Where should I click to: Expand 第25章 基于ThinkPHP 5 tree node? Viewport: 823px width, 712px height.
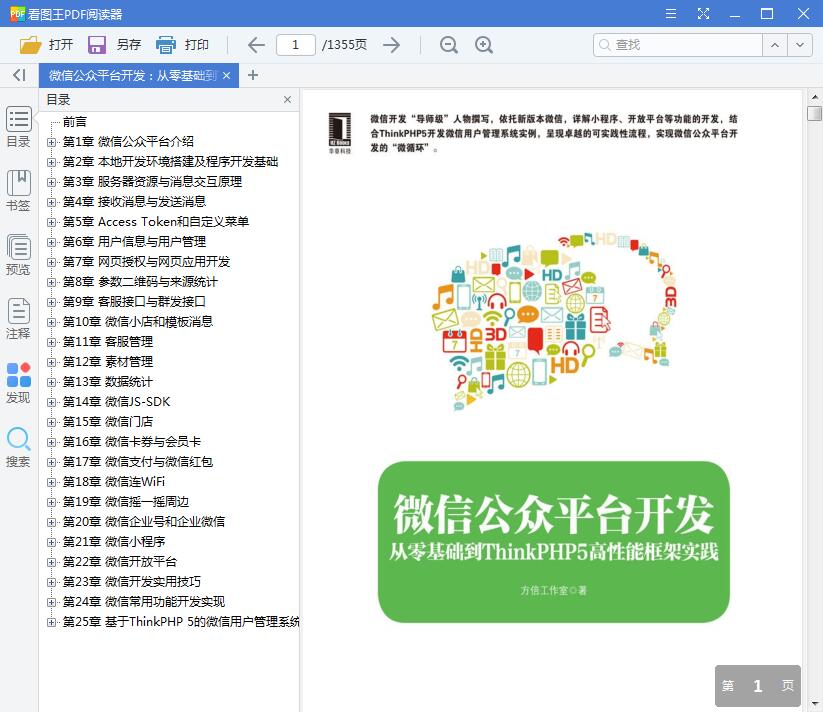(51, 622)
